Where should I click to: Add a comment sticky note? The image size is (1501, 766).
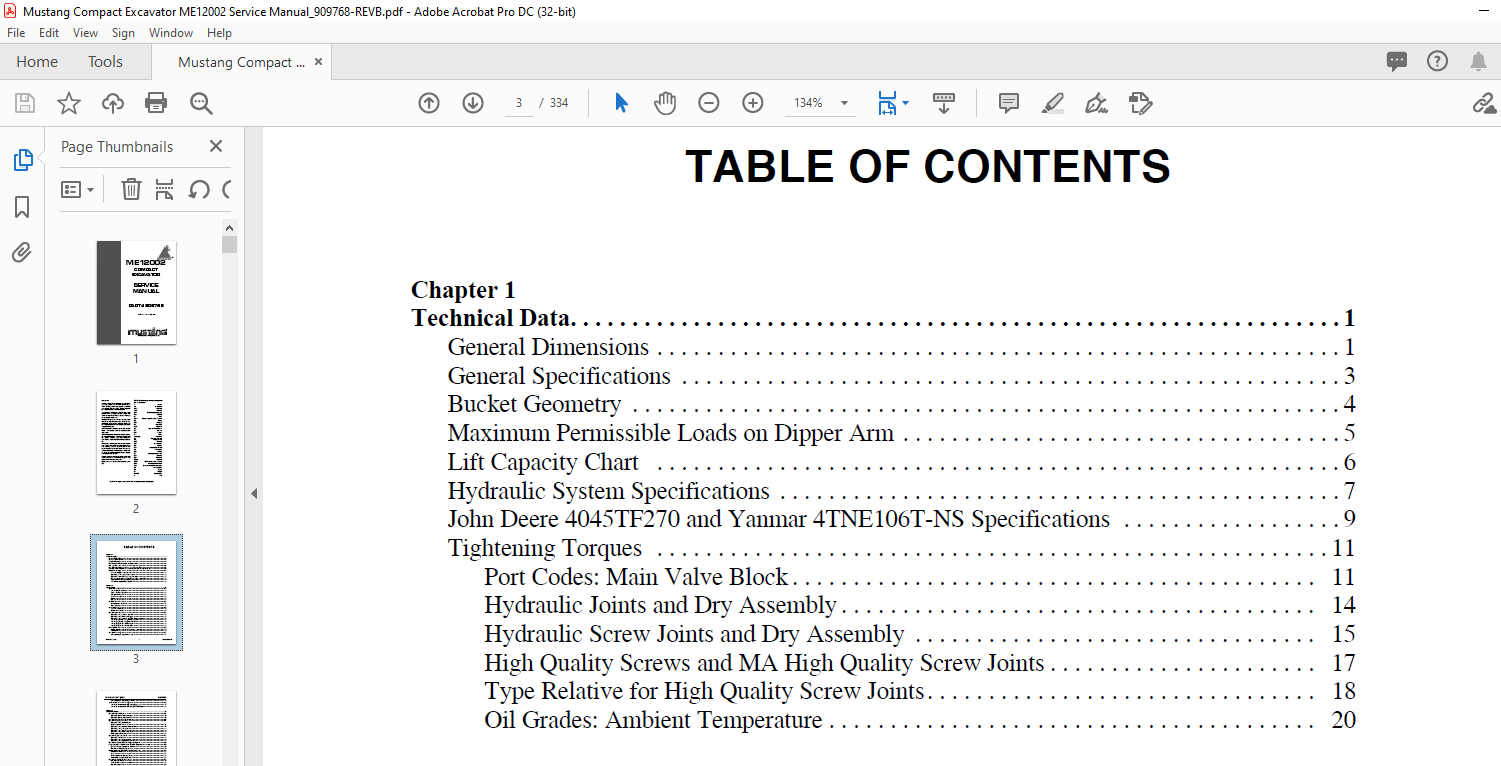click(1009, 103)
